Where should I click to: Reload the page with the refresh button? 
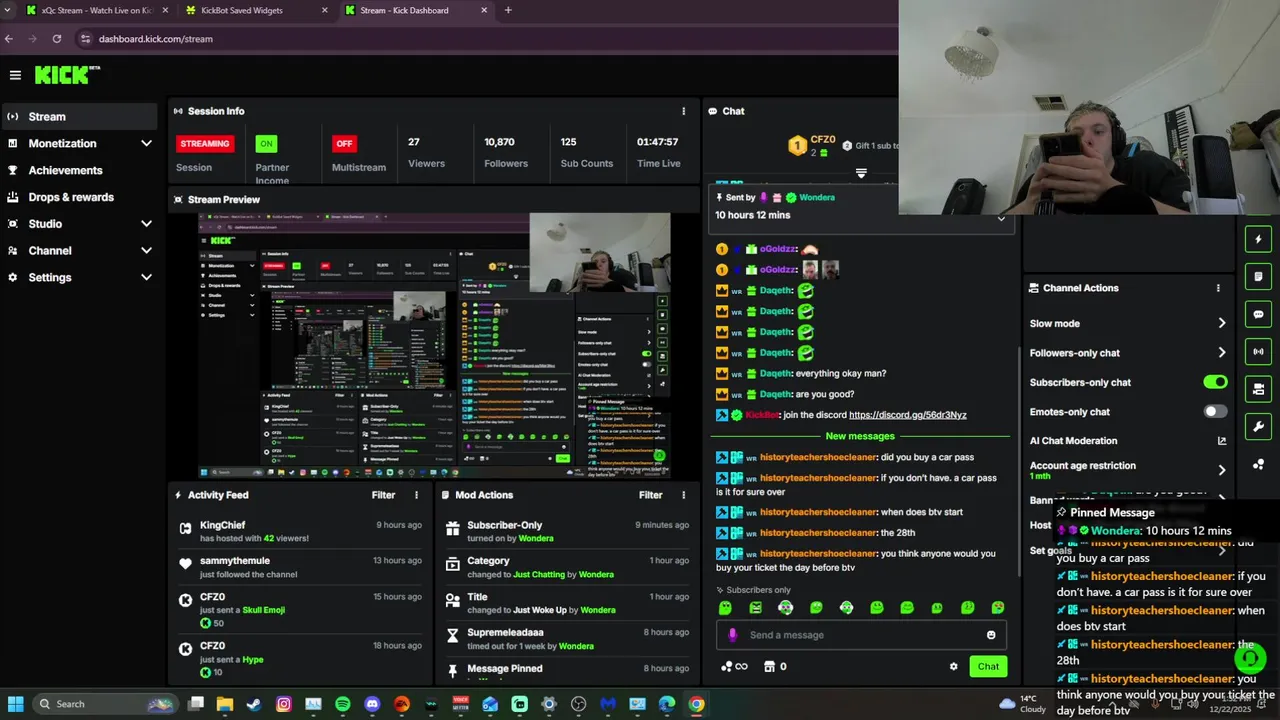(x=57, y=39)
